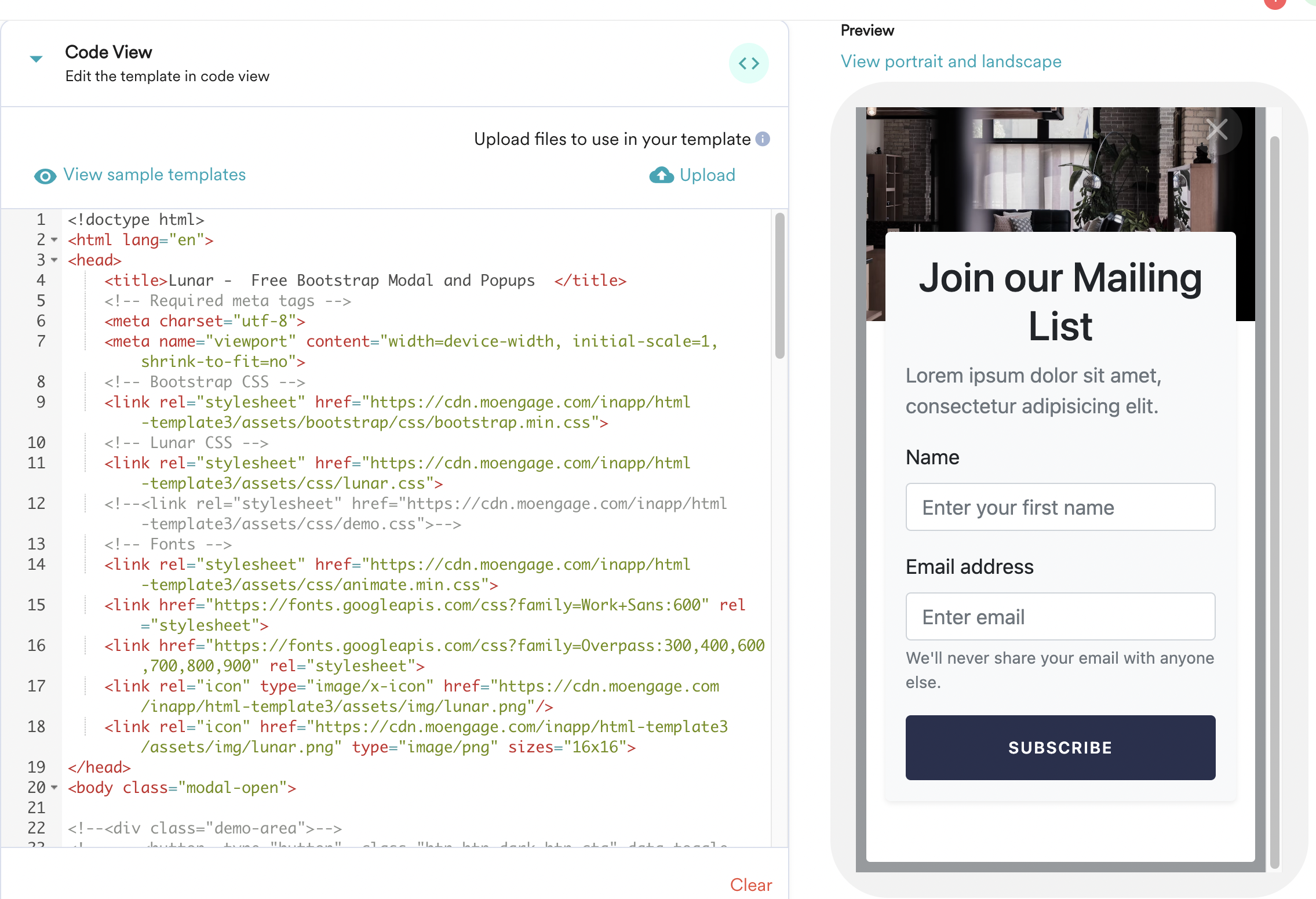Click the code view toggle icon

[749, 63]
